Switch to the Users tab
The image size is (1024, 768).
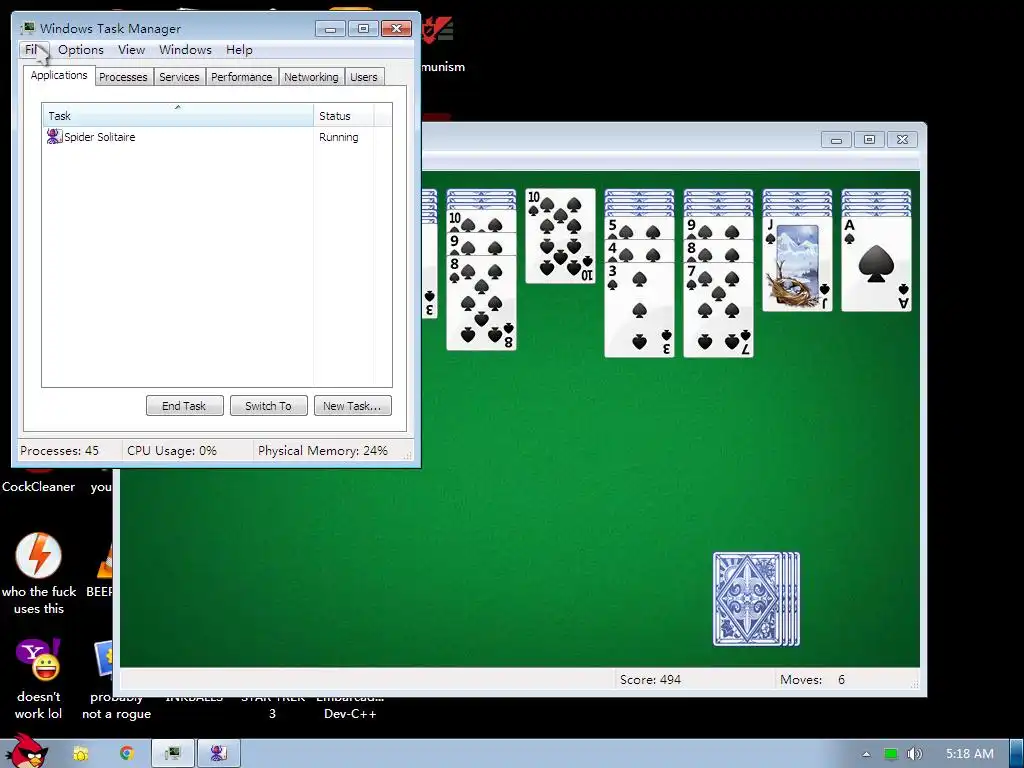coord(364,77)
